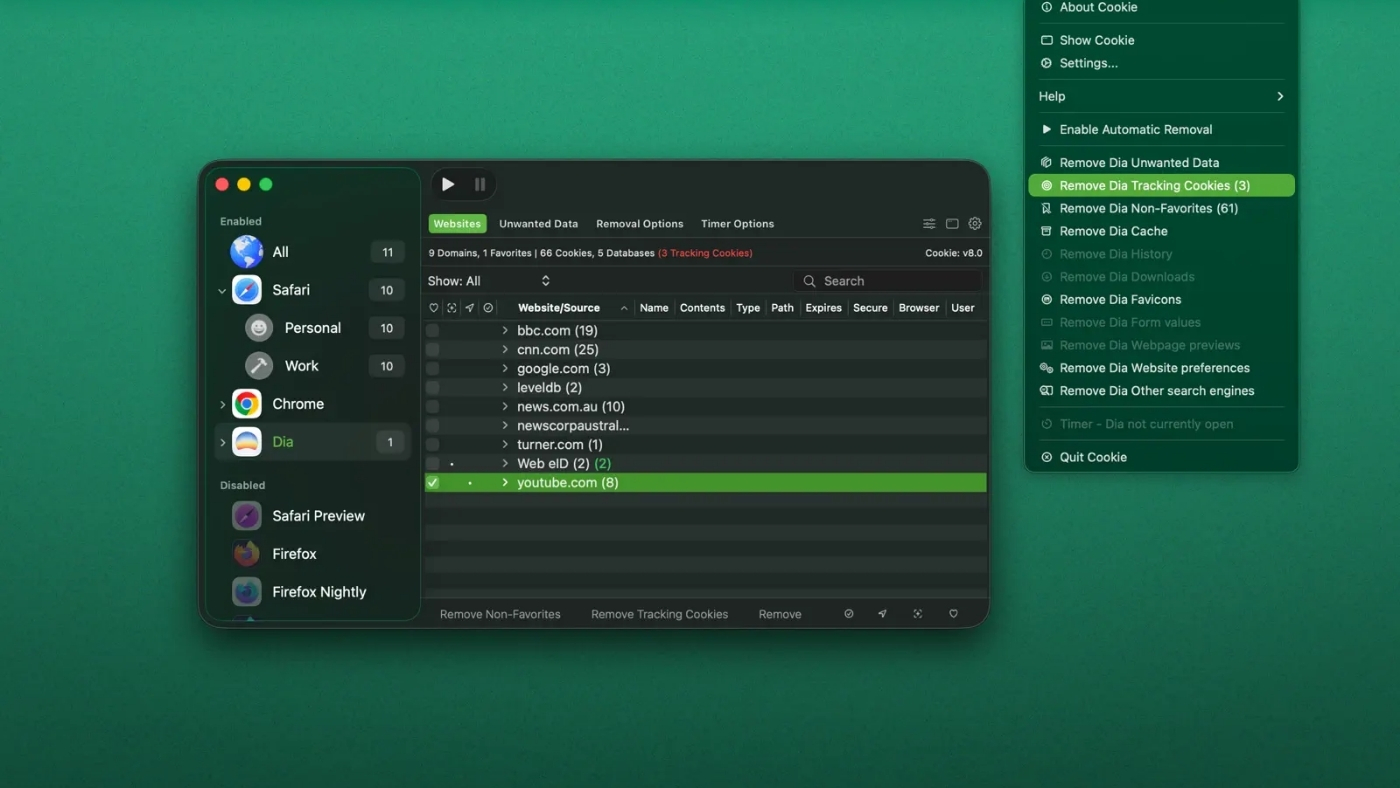Viewport: 1400px width, 788px height.
Task: Switch to the Timer Options tab
Action: click(738, 224)
